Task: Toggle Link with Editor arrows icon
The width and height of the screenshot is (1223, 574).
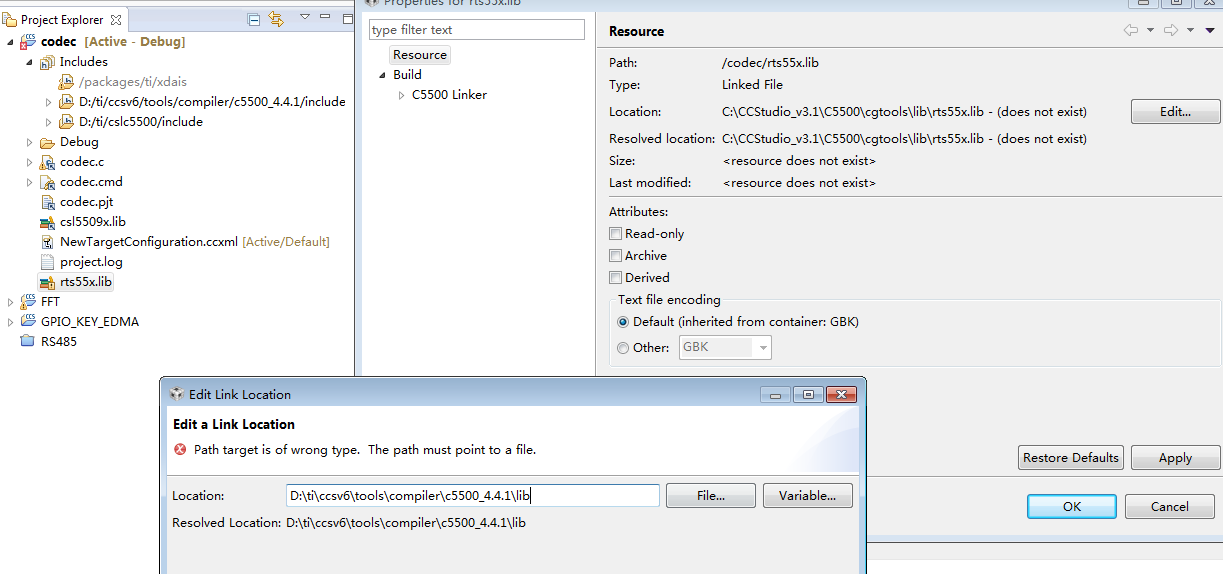Action: (277, 19)
